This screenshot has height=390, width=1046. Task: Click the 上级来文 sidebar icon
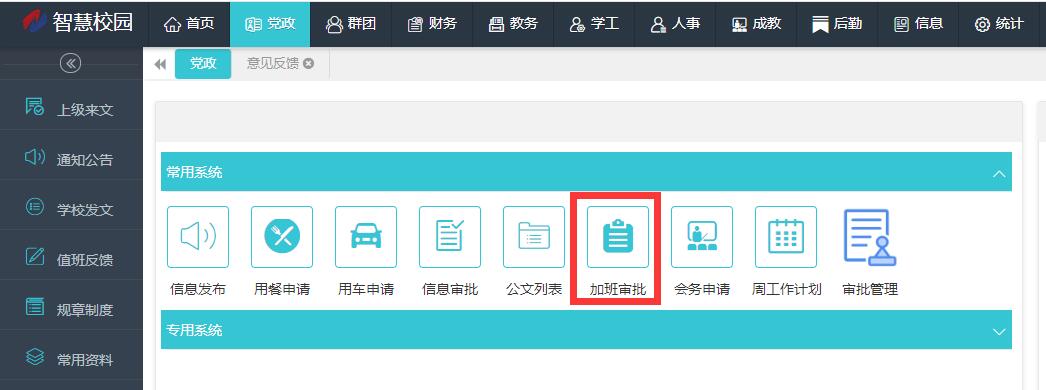coord(35,107)
